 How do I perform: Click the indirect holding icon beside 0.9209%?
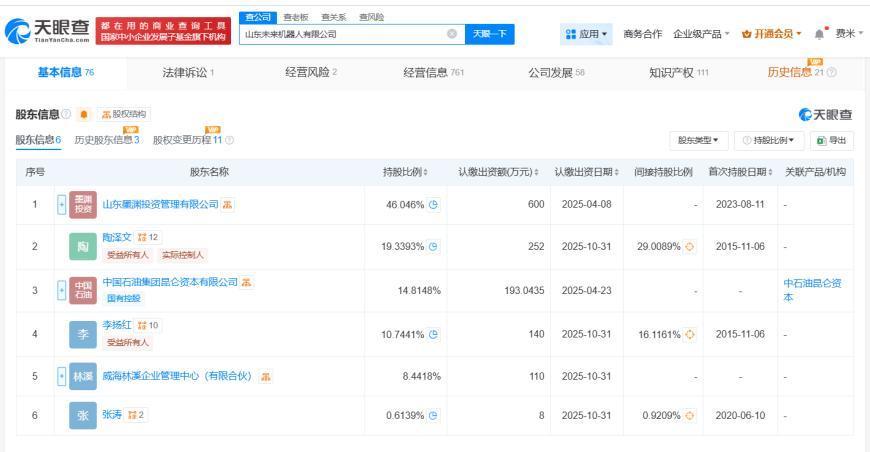[x=689, y=415]
